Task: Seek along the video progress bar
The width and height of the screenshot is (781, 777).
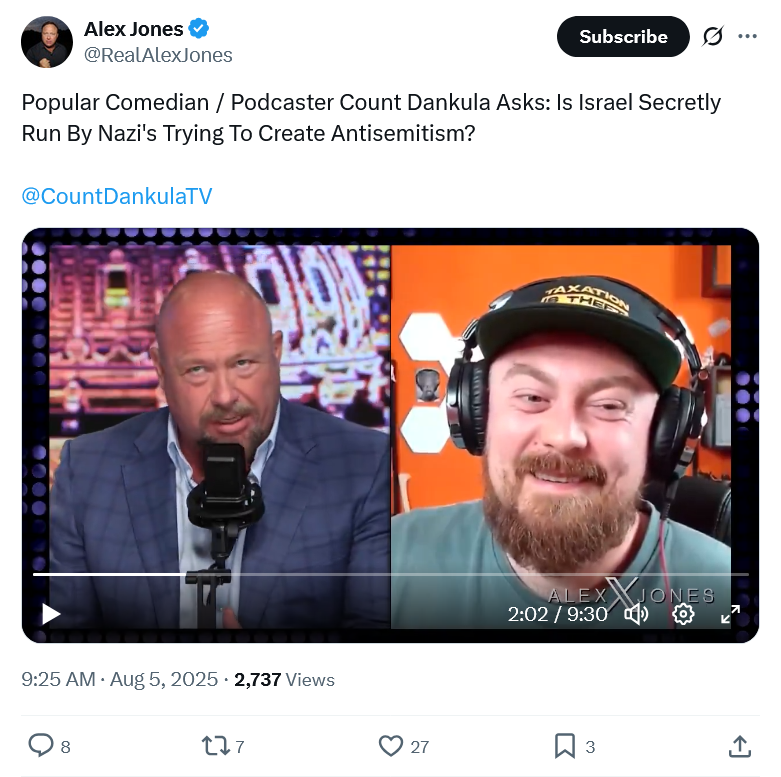Action: click(390, 574)
